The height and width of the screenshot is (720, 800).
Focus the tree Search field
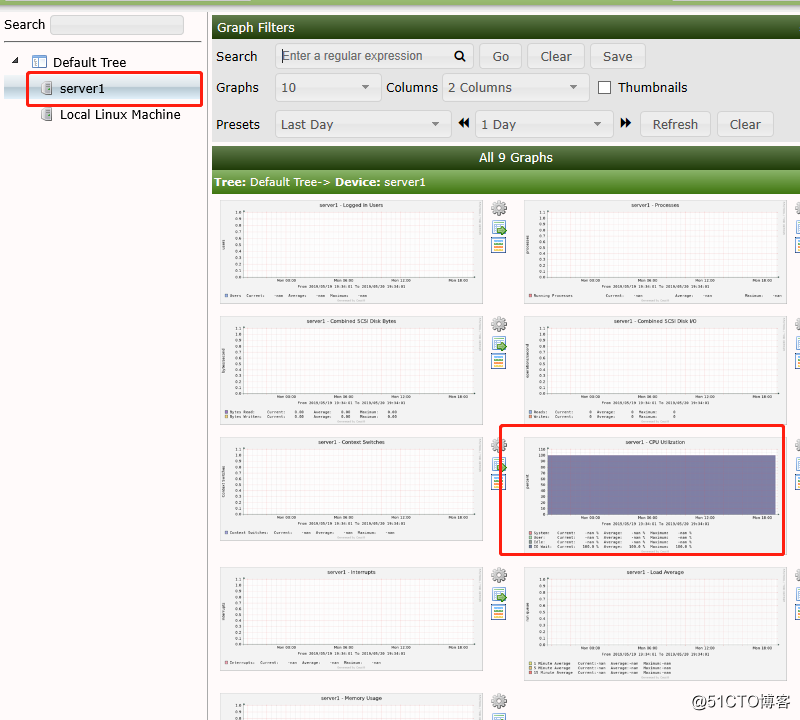tap(117, 24)
